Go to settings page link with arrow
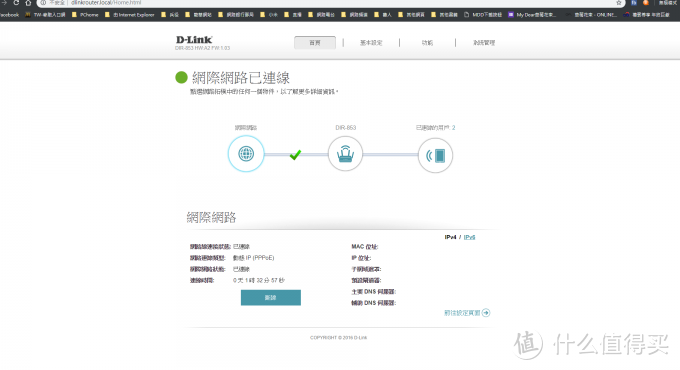680x370 pixels. tap(467, 313)
